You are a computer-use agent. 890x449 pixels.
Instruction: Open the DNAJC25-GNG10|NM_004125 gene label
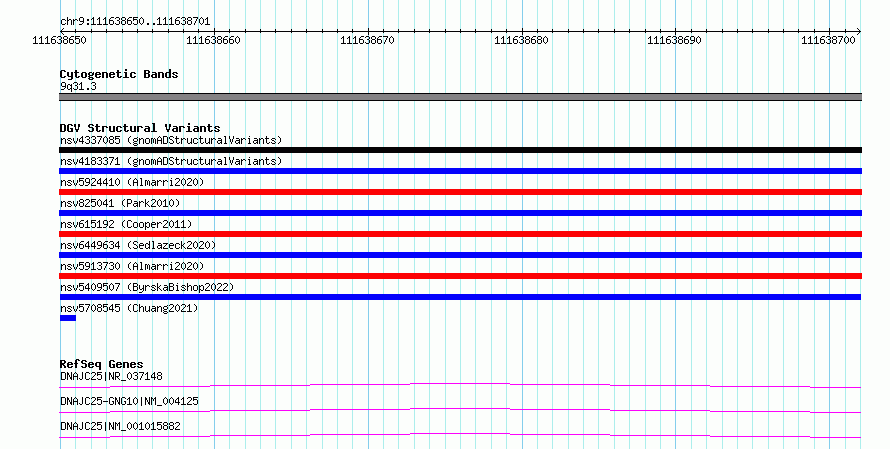[x=129, y=401]
